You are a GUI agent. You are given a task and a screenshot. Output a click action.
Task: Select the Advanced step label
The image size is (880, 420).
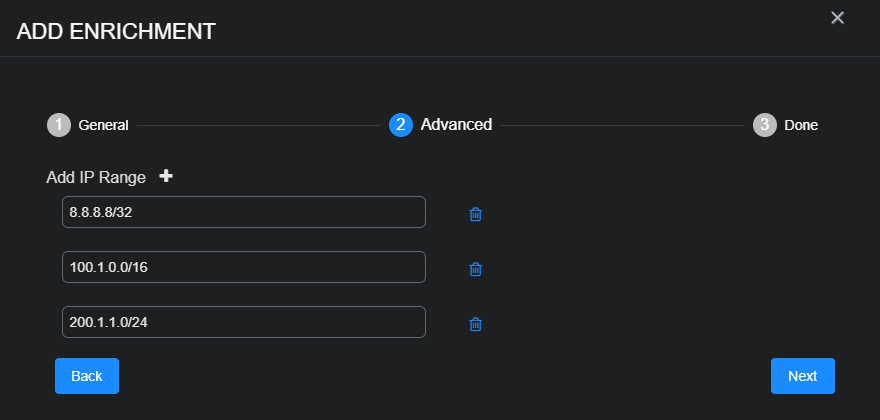(456, 125)
